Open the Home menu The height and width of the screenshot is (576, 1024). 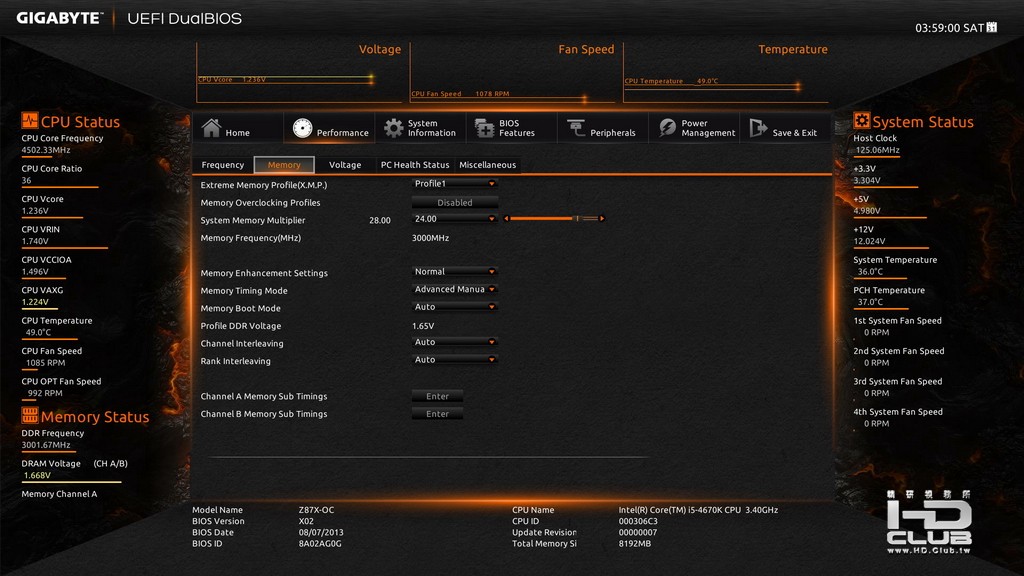tap(238, 128)
